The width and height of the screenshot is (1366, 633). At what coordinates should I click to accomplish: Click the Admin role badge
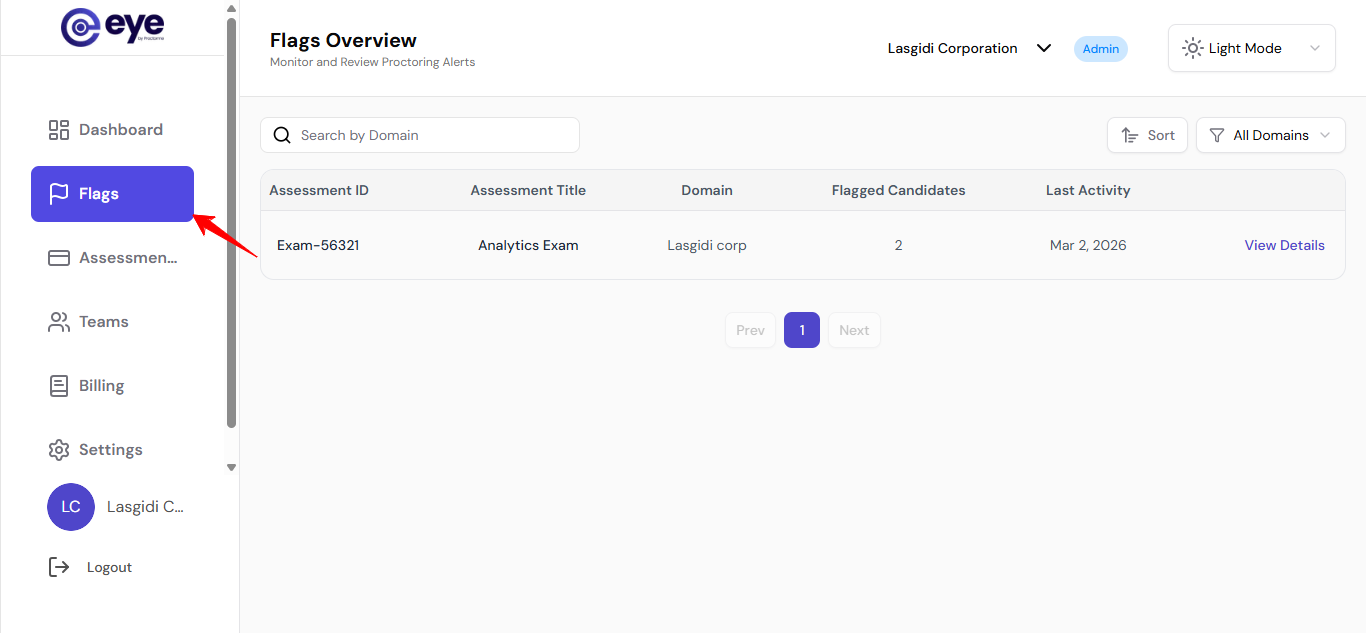click(x=1101, y=49)
